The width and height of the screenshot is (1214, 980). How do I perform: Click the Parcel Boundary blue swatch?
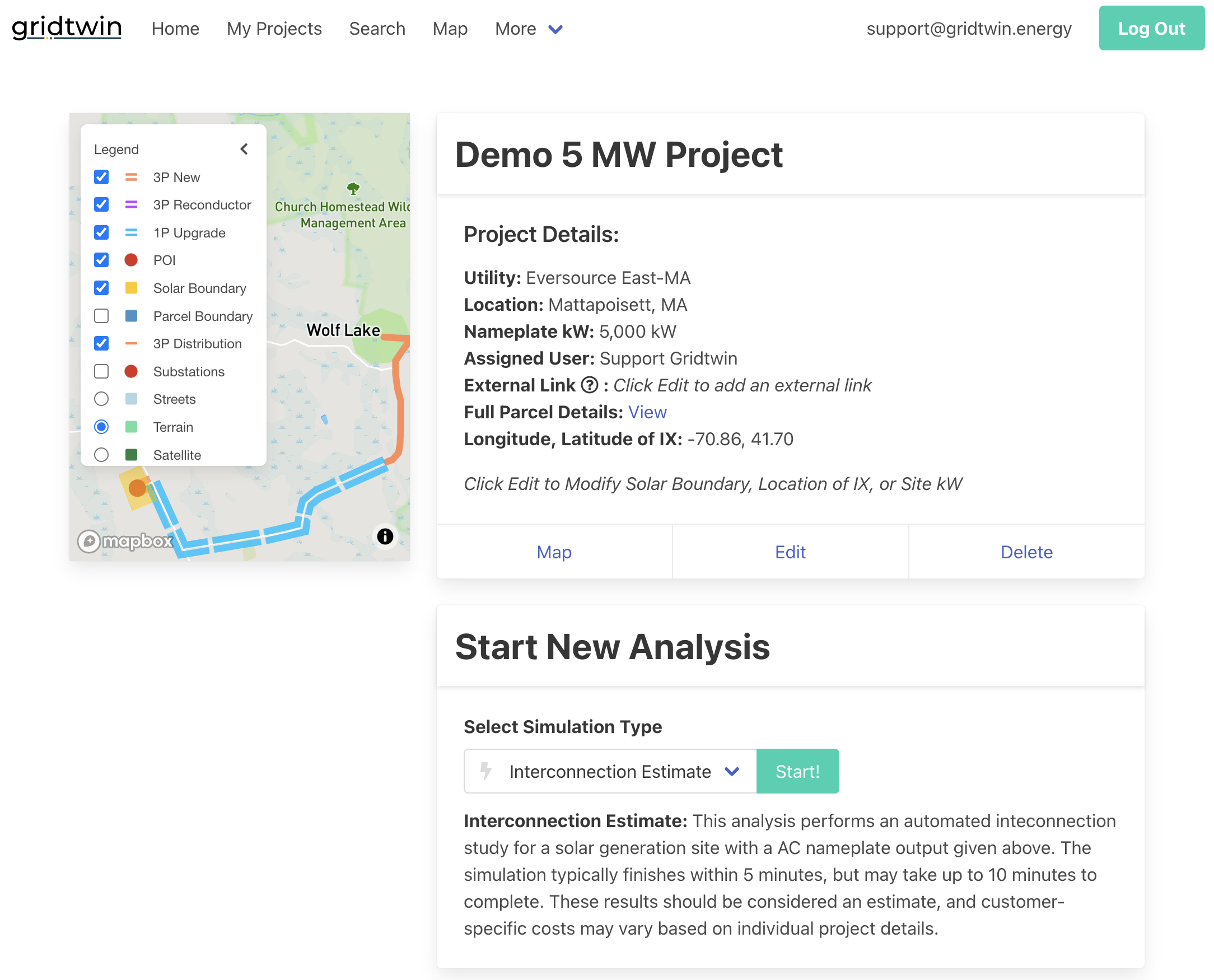tap(132, 316)
